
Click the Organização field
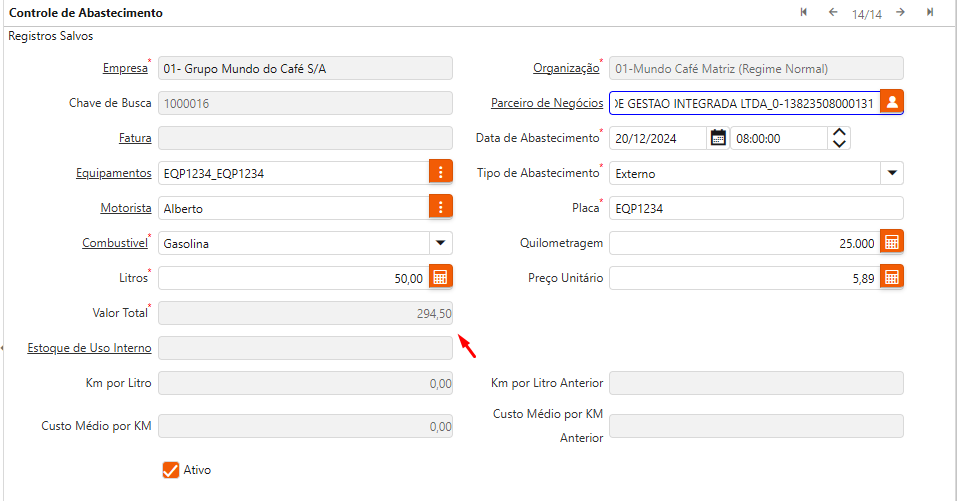pyautogui.click(x=756, y=68)
